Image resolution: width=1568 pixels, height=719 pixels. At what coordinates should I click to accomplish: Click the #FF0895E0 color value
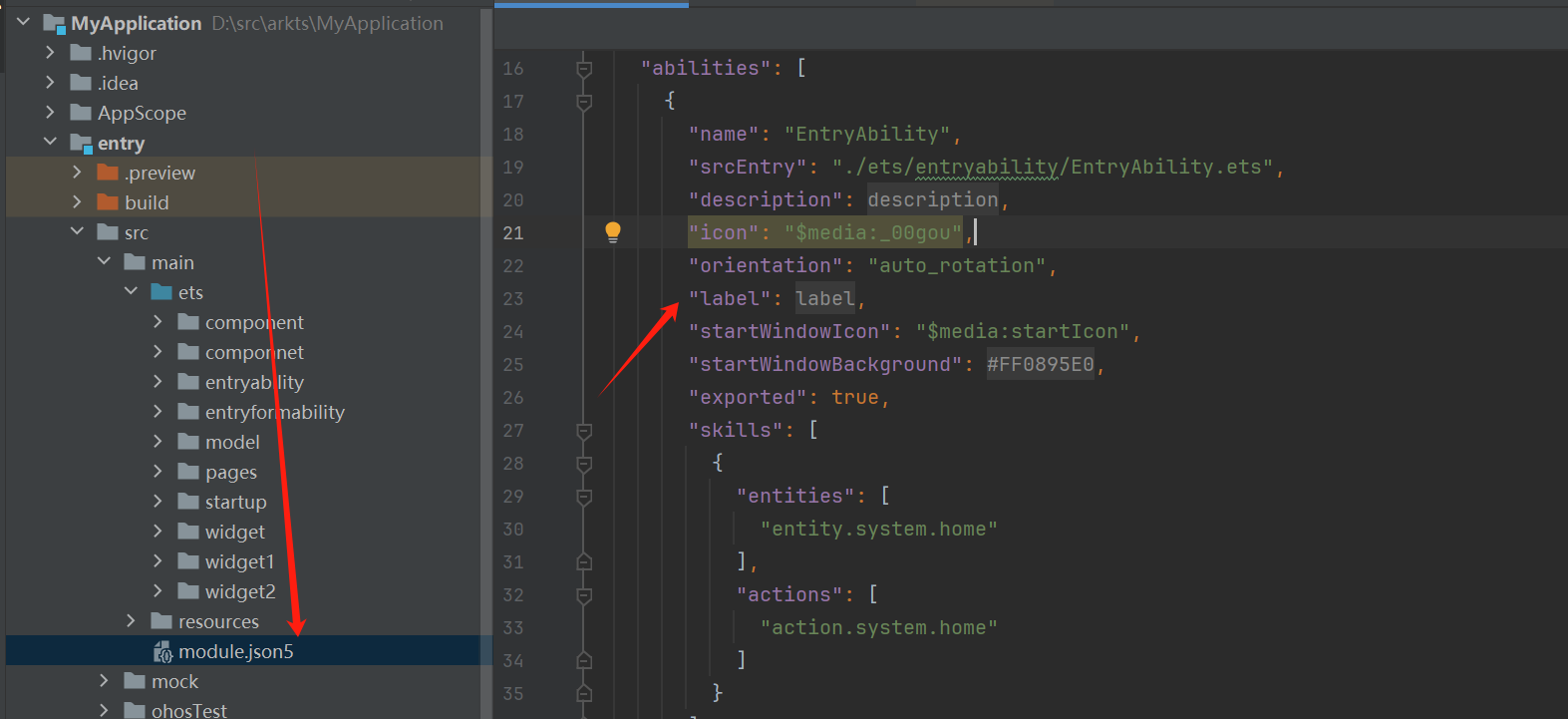pyautogui.click(x=1041, y=364)
